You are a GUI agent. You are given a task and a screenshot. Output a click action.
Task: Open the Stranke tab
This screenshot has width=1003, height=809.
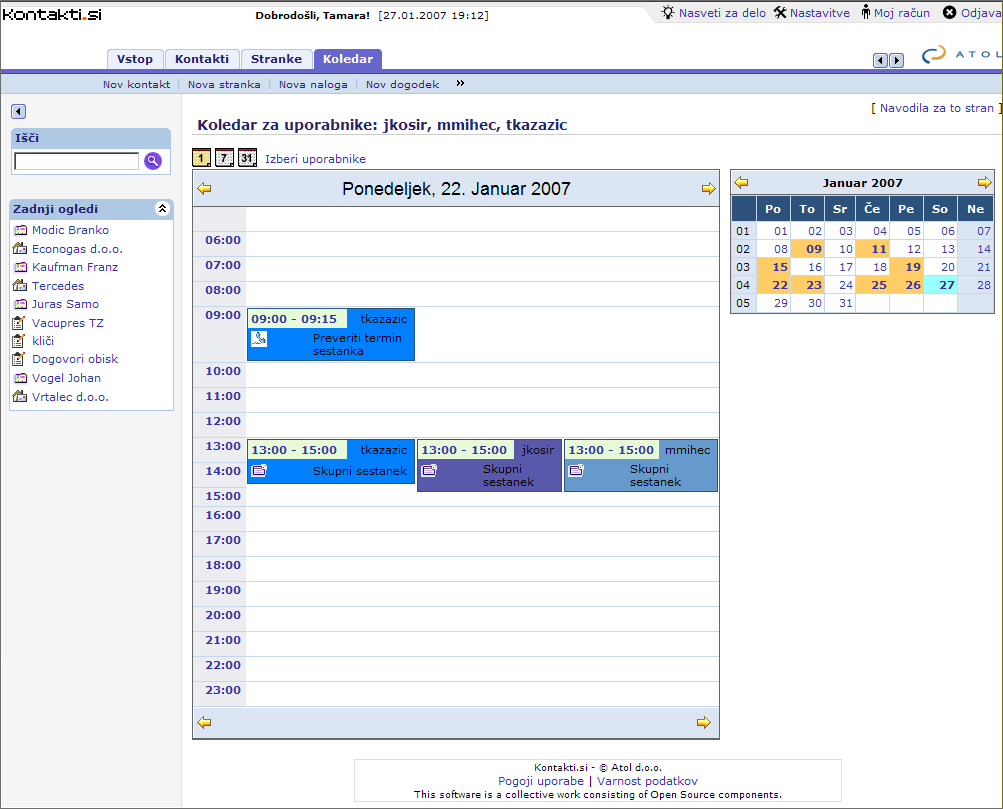click(x=276, y=59)
